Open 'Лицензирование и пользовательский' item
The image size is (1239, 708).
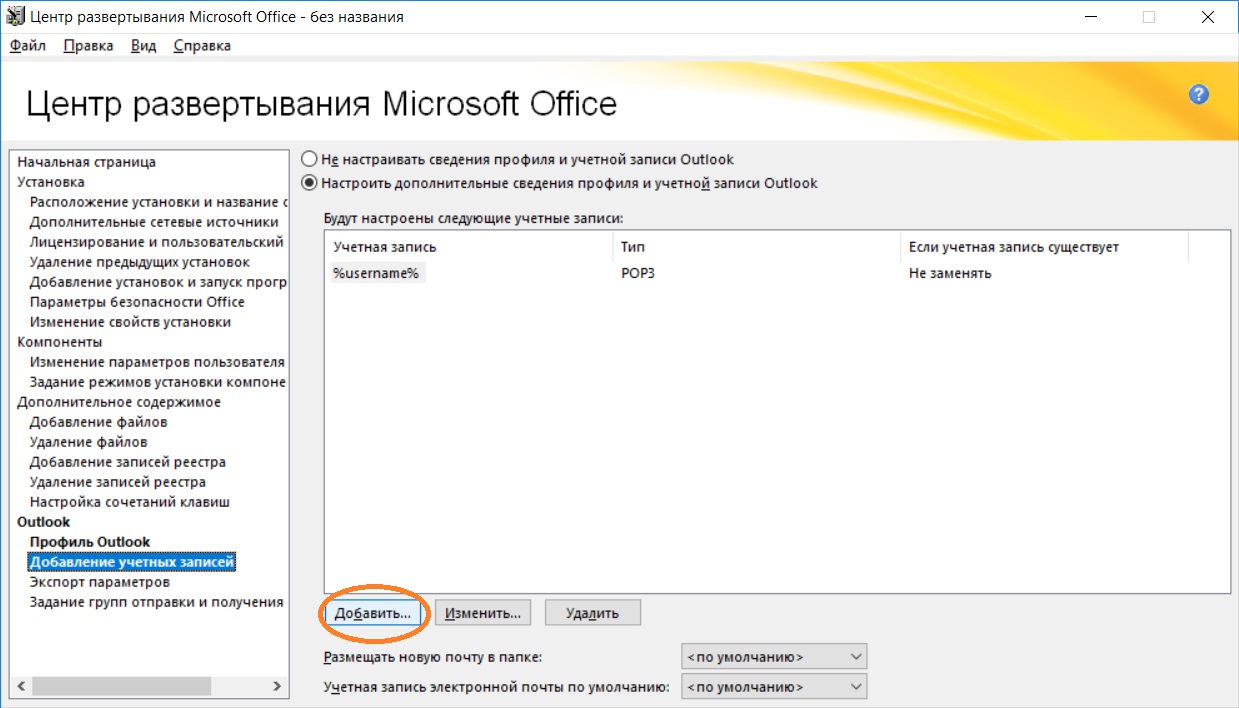click(157, 242)
